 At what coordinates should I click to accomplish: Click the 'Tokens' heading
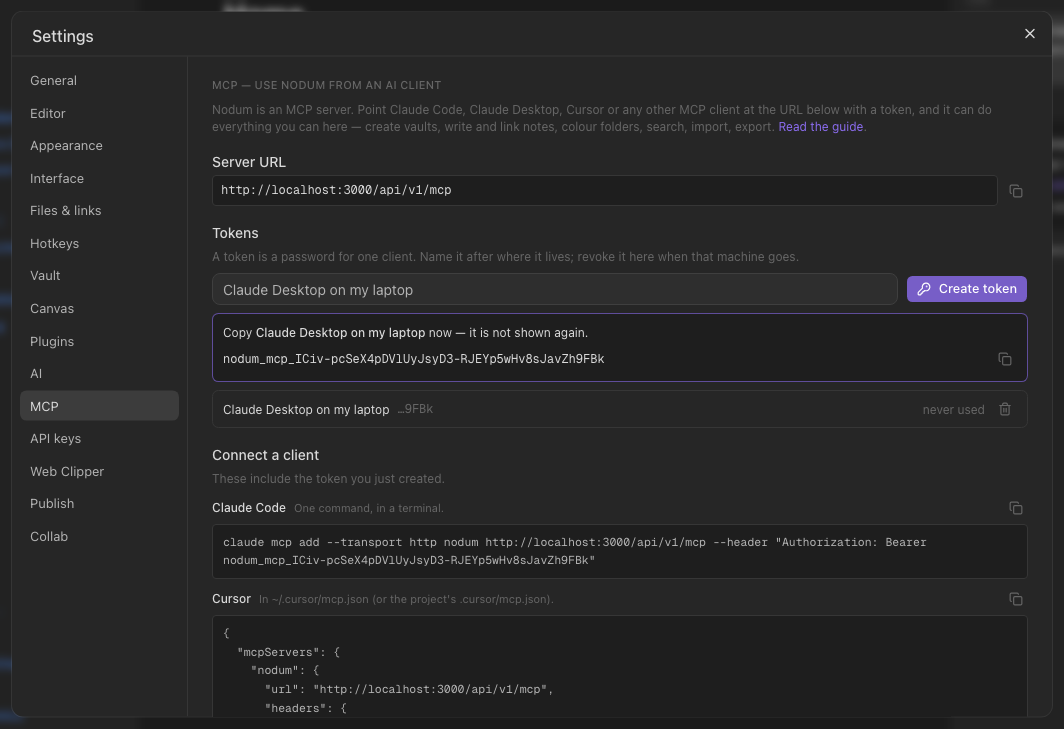pos(235,233)
